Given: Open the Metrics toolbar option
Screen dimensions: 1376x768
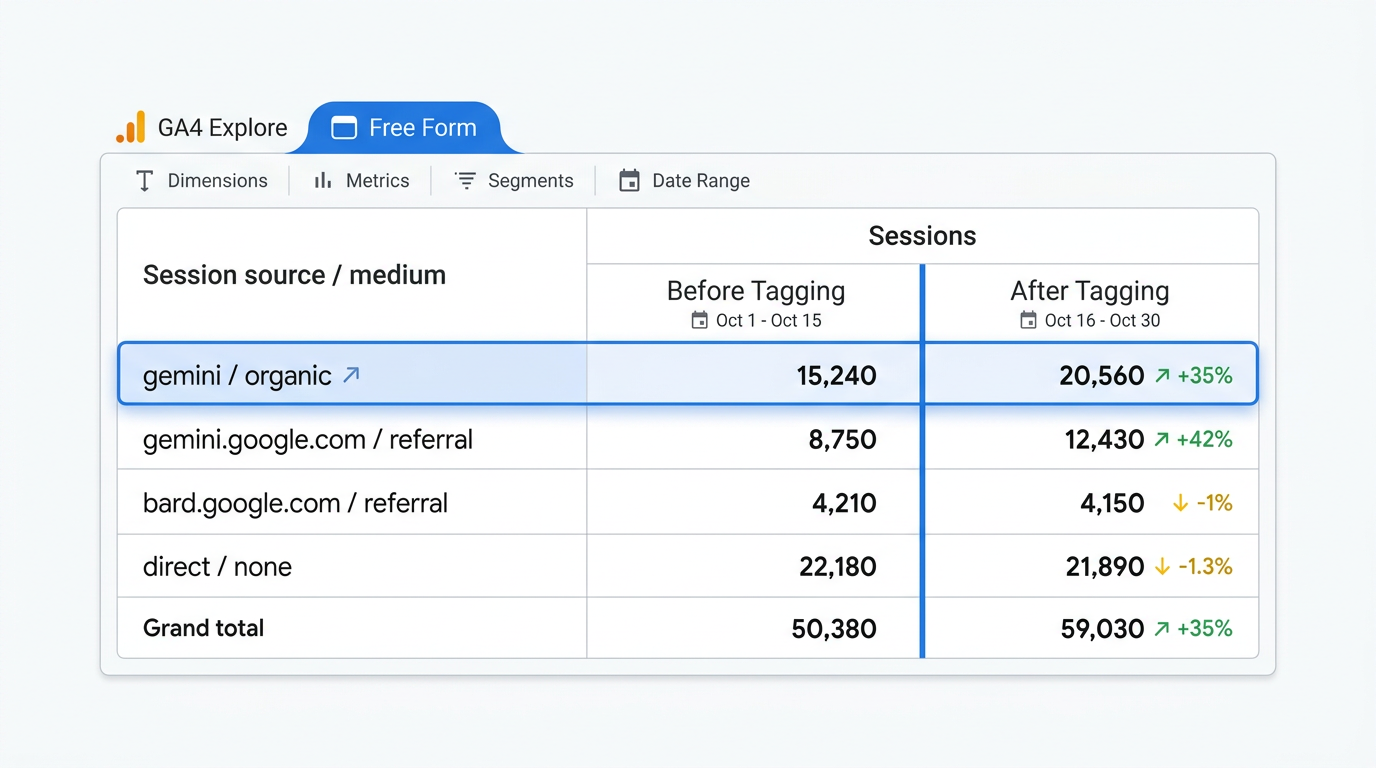Looking at the screenshot, I should pyautogui.click(x=362, y=181).
